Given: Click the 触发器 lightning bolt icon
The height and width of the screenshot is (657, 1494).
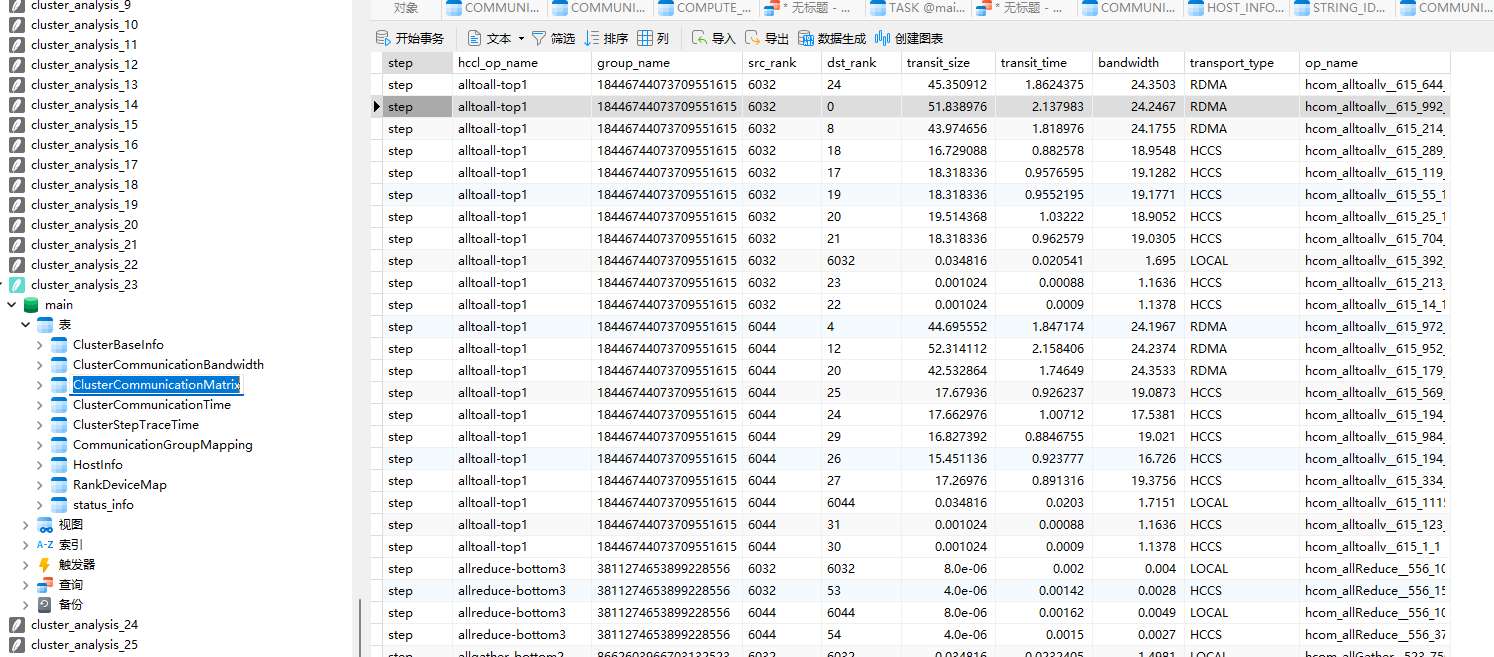Looking at the screenshot, I should [x=45, y=565].
